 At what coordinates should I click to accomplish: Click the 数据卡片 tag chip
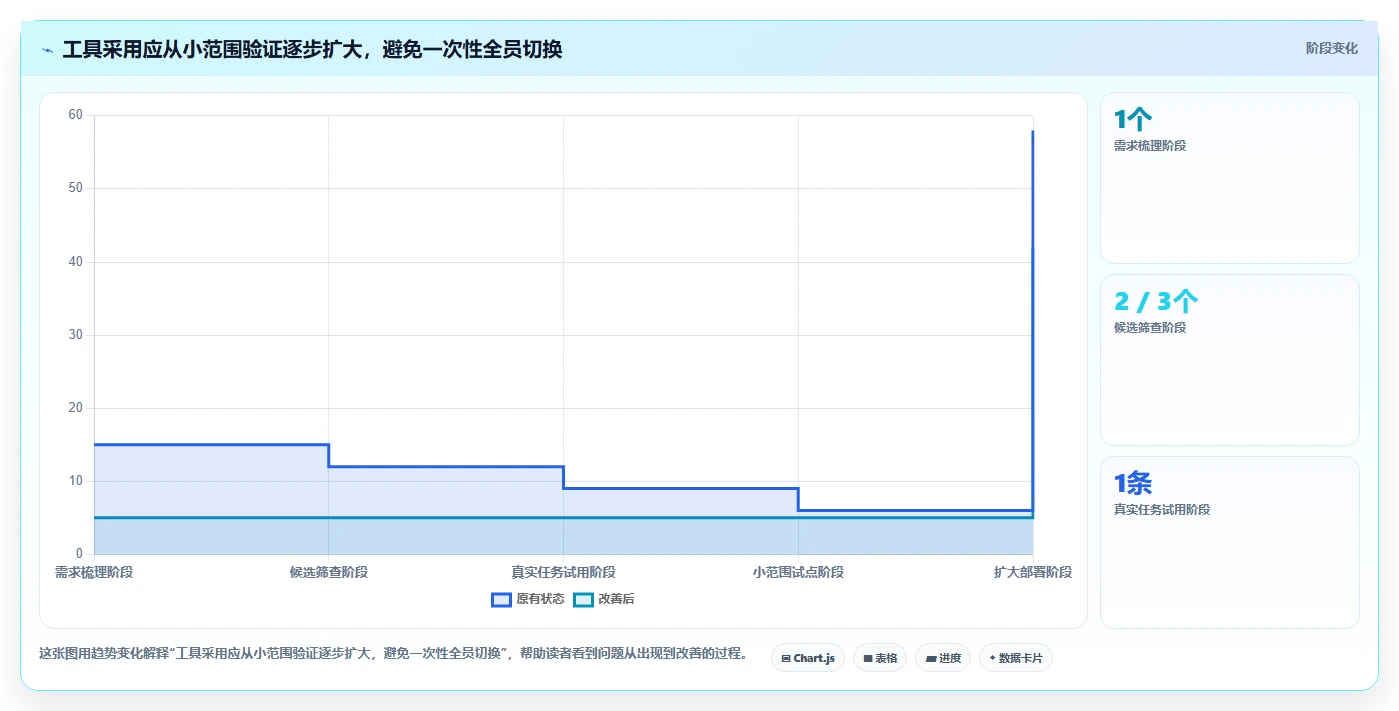(1016, 658)
